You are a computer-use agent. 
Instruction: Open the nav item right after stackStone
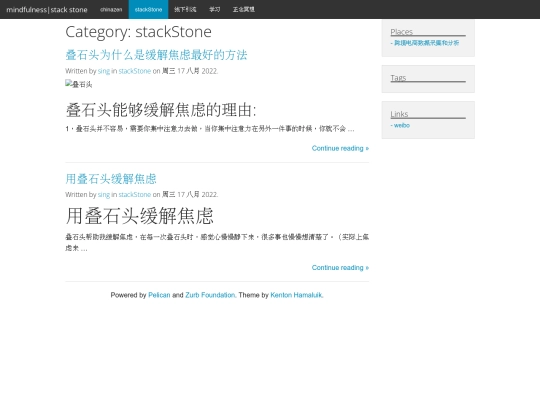(x=185, y=10)
